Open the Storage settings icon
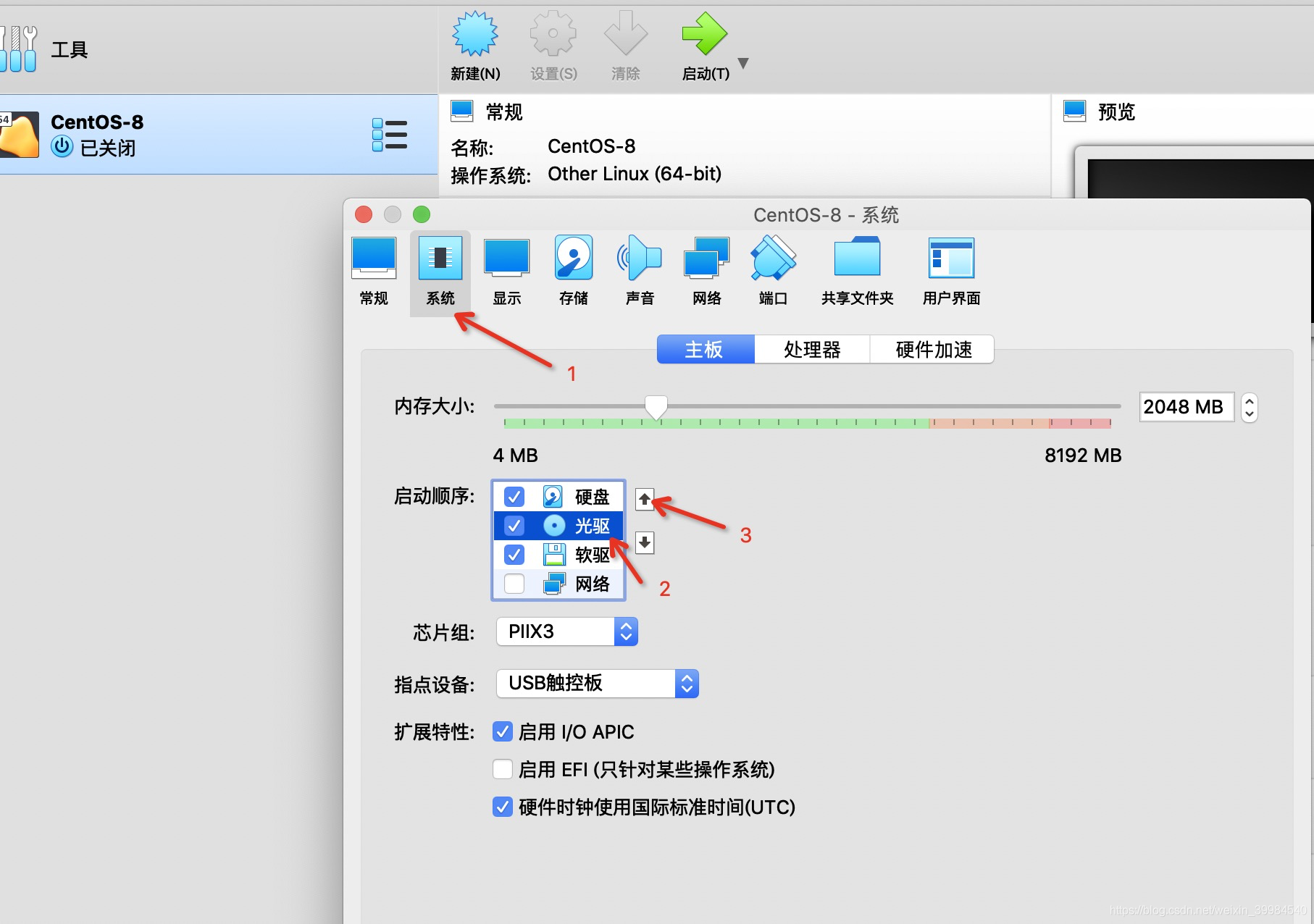 573,269
